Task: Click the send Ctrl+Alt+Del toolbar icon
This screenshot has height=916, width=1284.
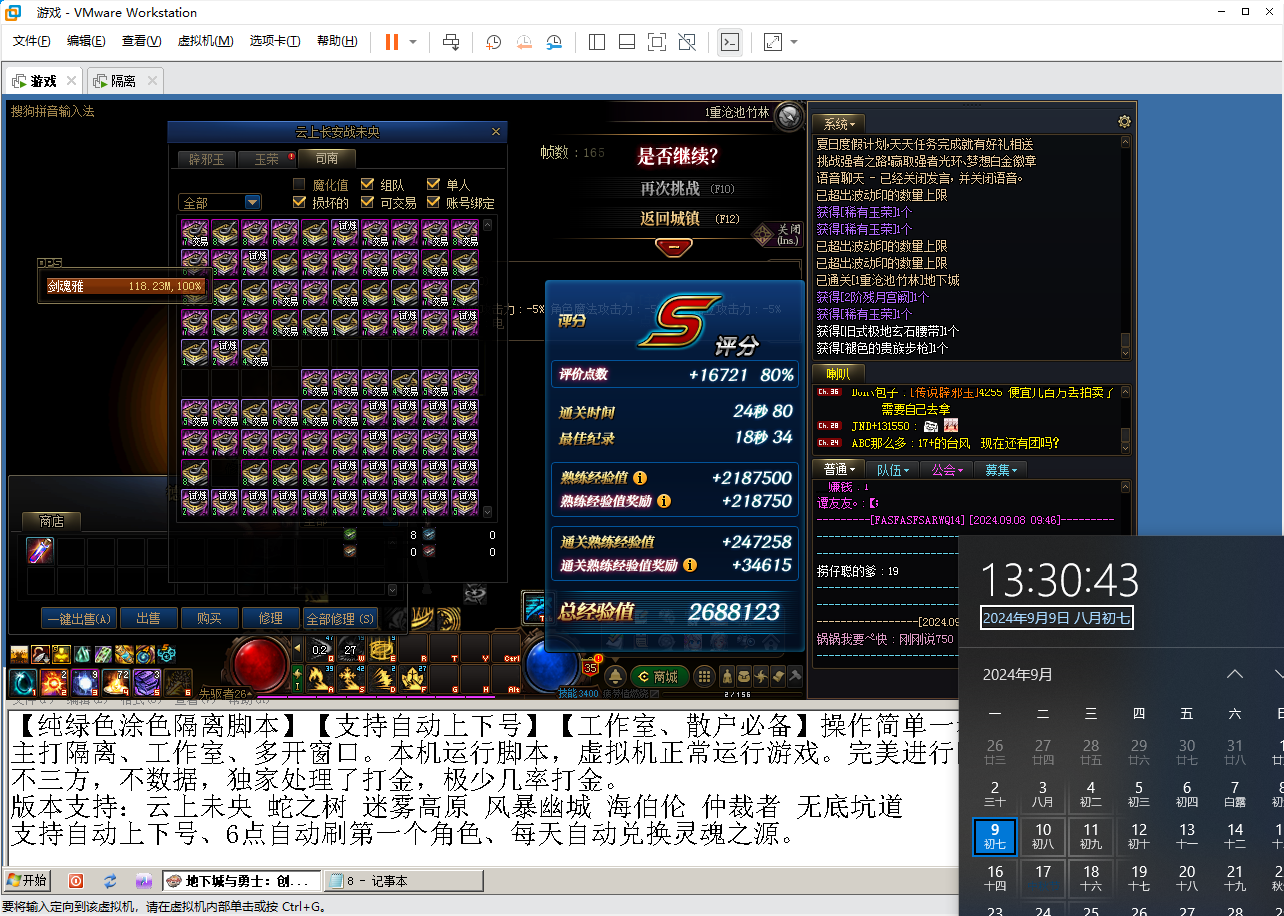Action: coord(451,42)
